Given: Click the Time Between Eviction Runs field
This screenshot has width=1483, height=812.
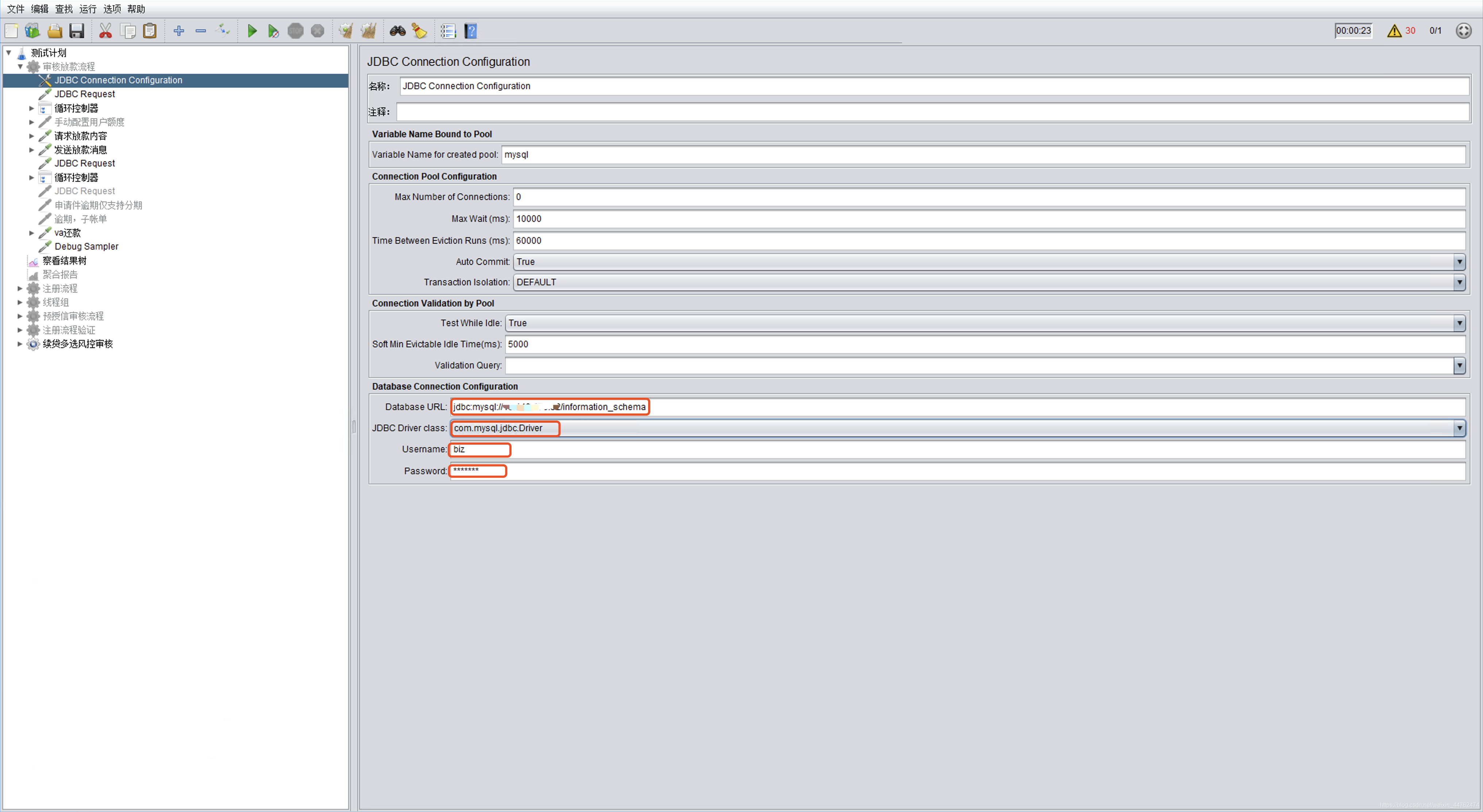Looking at the screenshot, I should 989,240.
